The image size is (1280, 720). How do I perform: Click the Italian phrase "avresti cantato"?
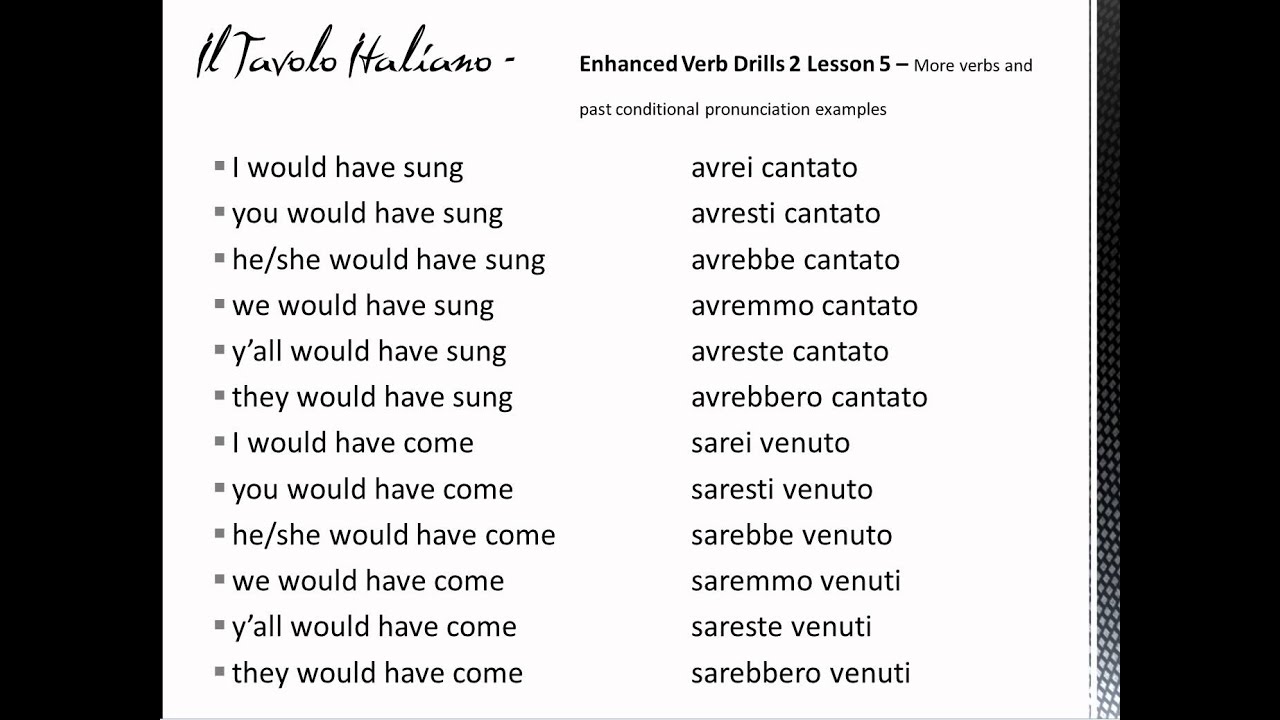pos(785,213)
